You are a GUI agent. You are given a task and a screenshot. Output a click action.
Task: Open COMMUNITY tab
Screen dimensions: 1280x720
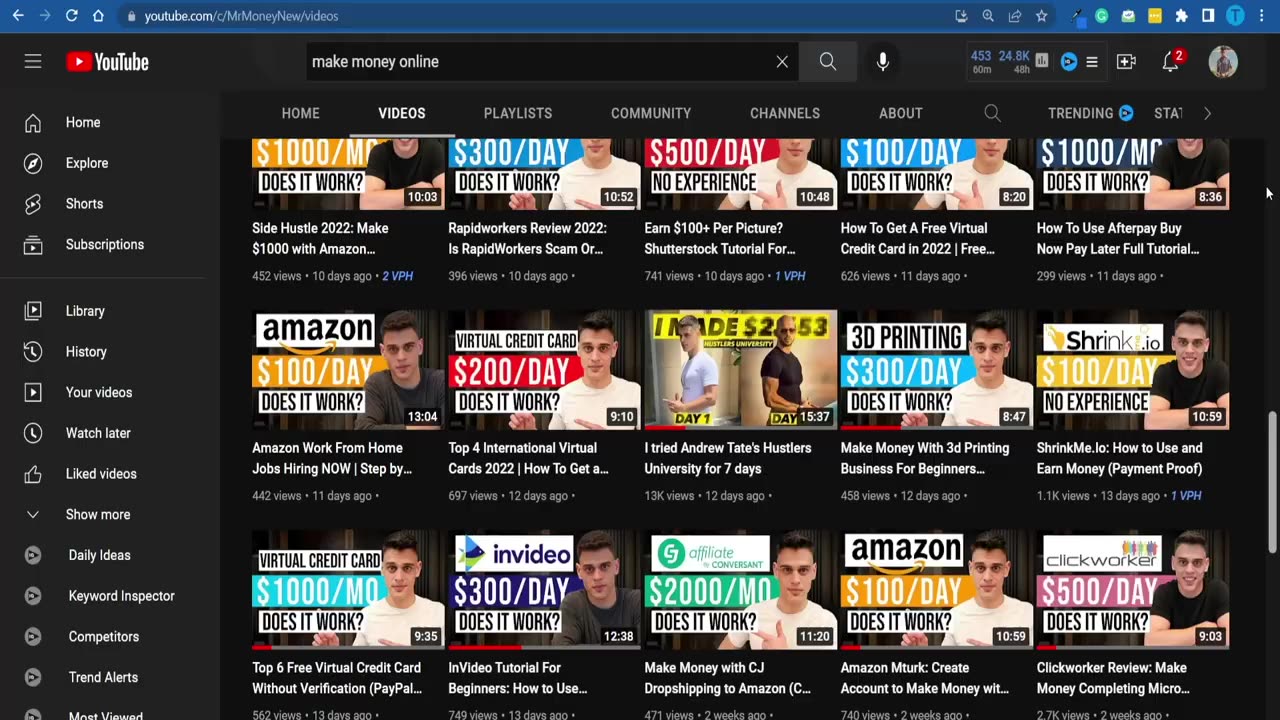pos(651,113)
